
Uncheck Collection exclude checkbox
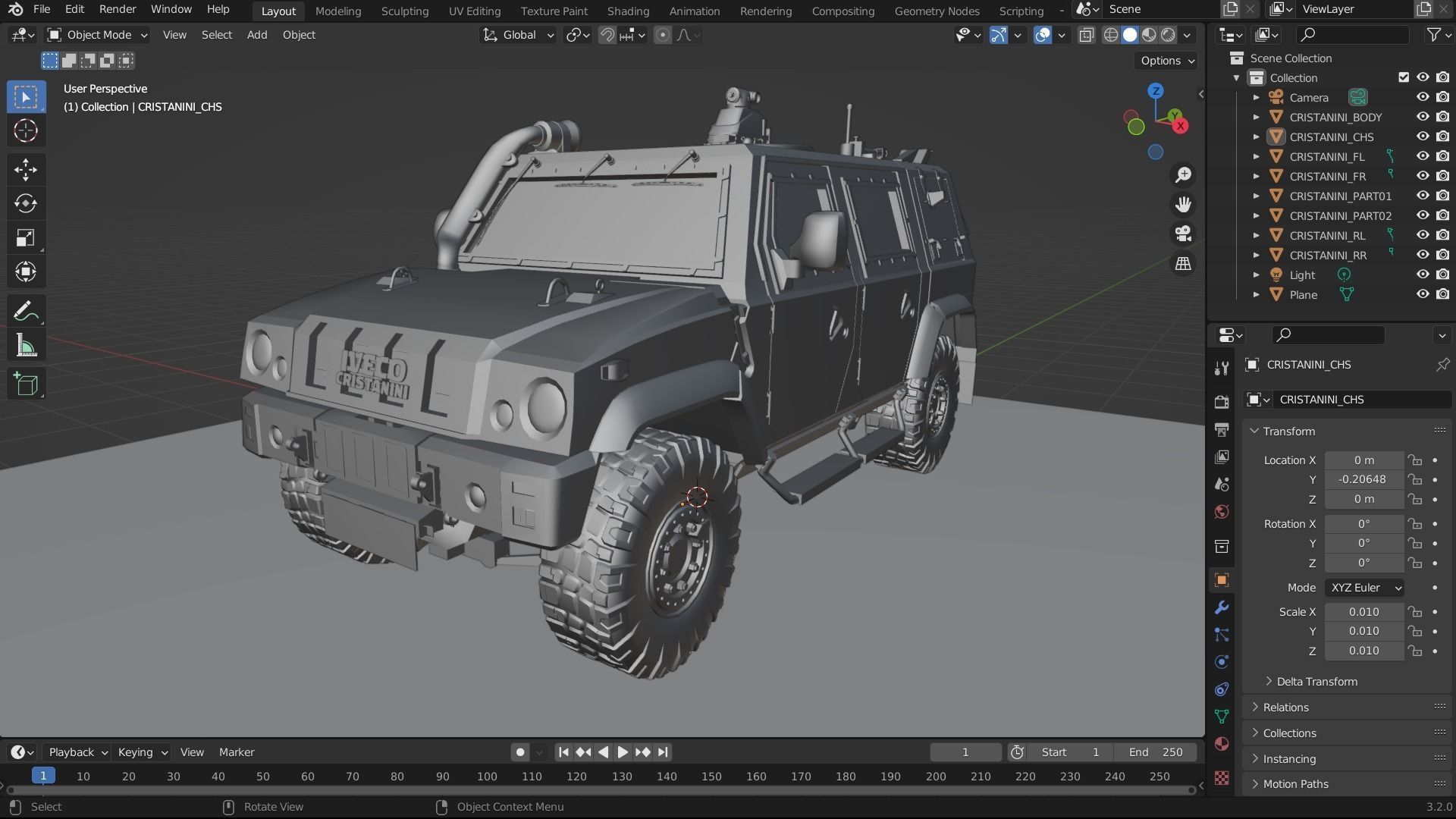click(x=1404, y=77)
